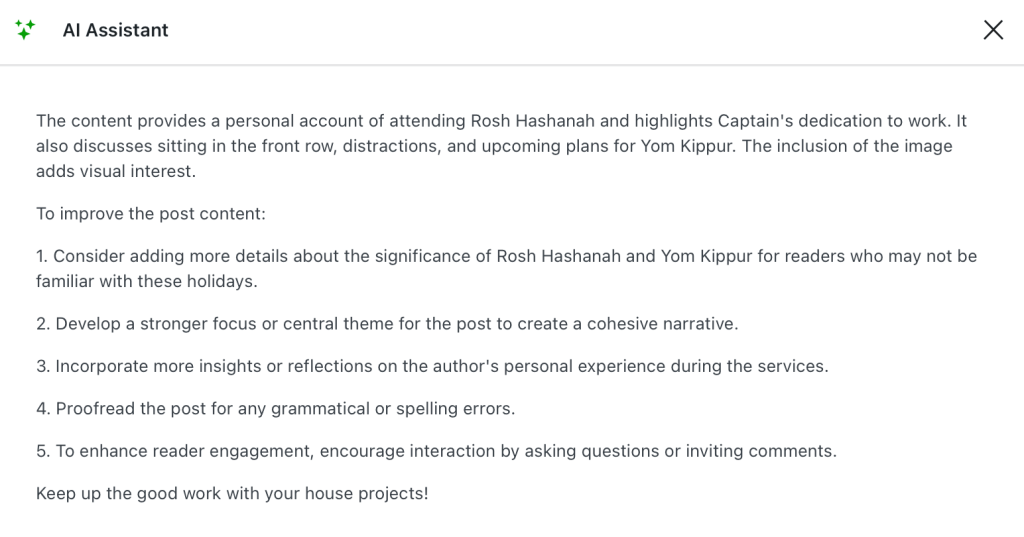The height and width of the screenshot is (537, 1024).
Task: Select suggestion 5 about reader engagement
Action: (436, 451)
